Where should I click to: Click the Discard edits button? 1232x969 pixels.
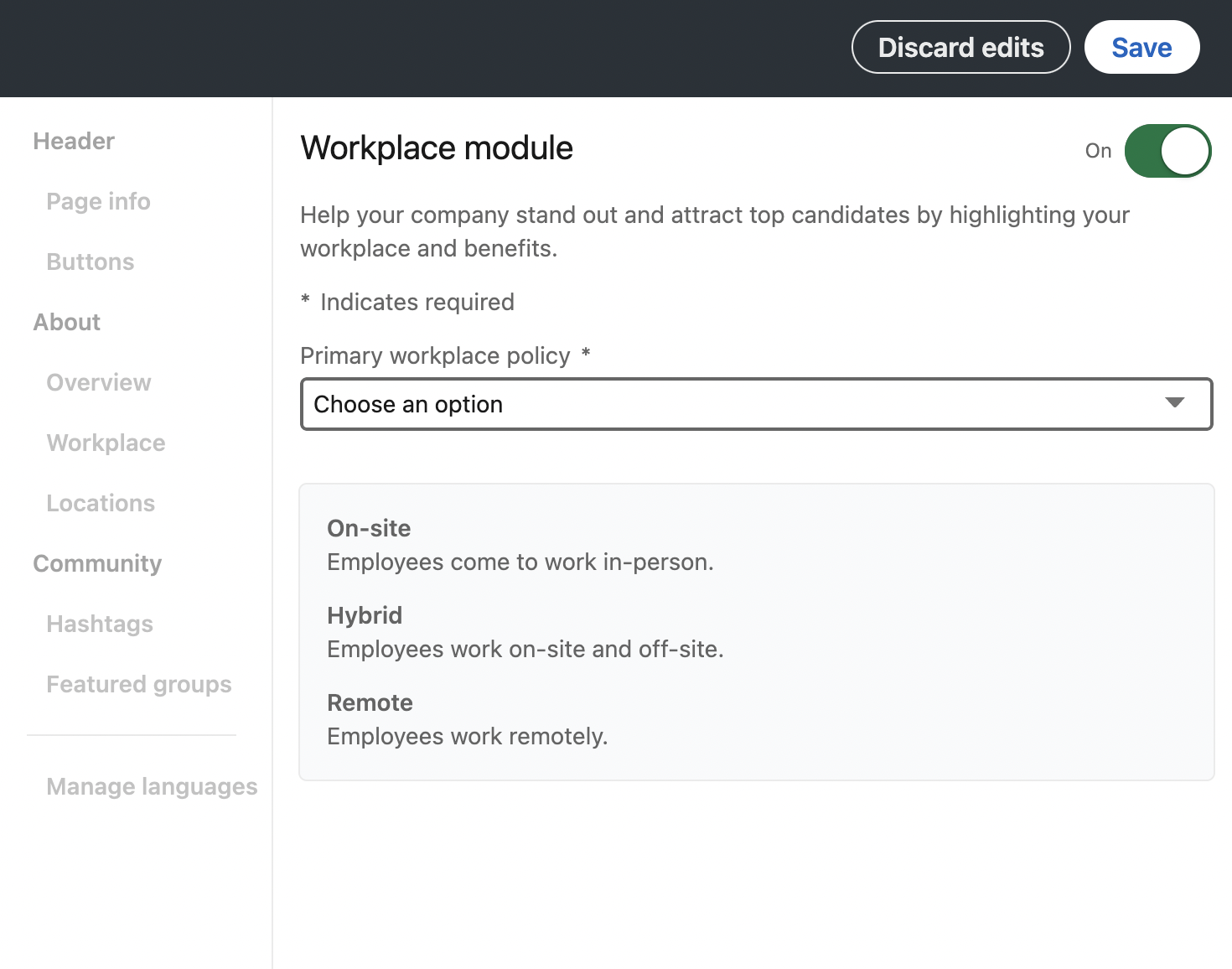[x=960, y=48]
